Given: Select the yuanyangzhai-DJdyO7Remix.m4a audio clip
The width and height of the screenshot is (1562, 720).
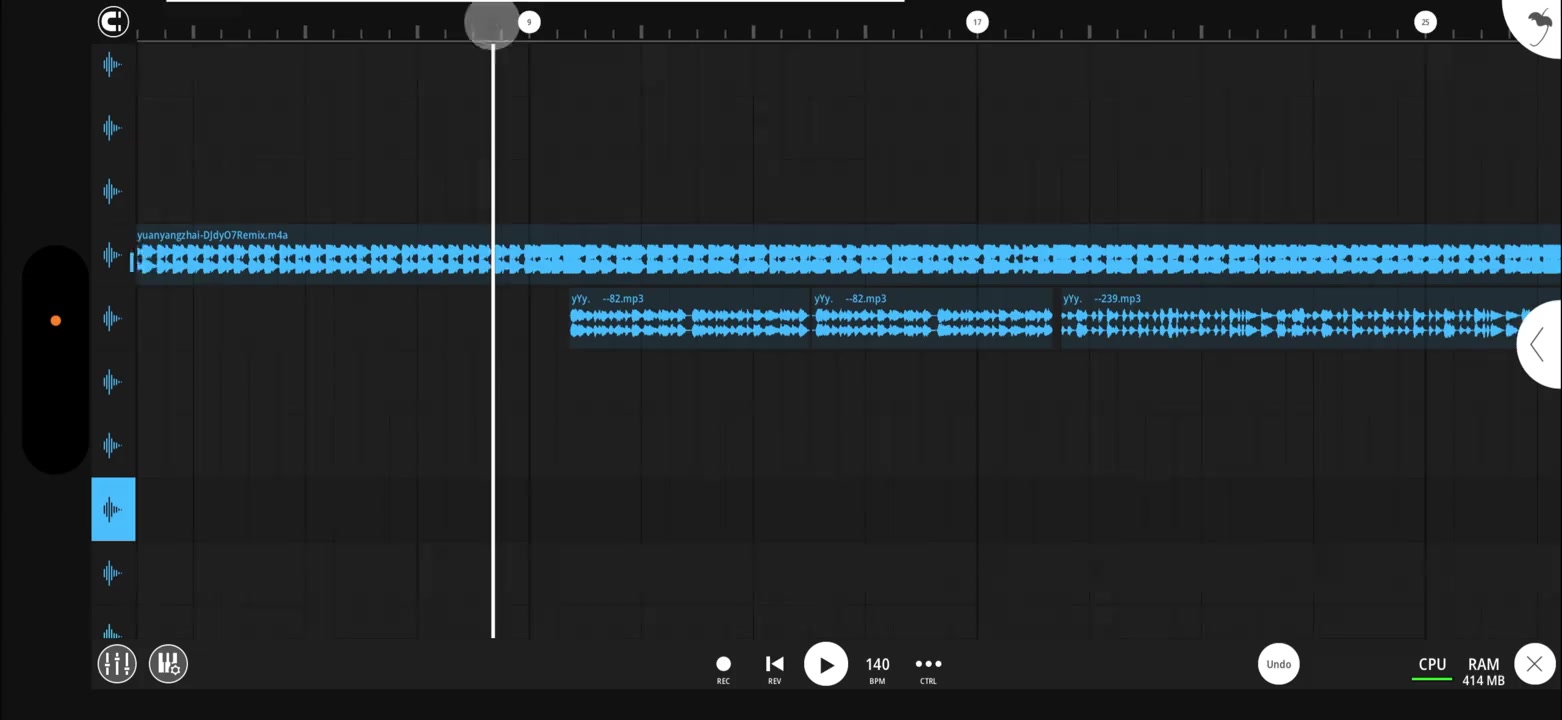Looking at the screenshot, I should coord(848,254).
